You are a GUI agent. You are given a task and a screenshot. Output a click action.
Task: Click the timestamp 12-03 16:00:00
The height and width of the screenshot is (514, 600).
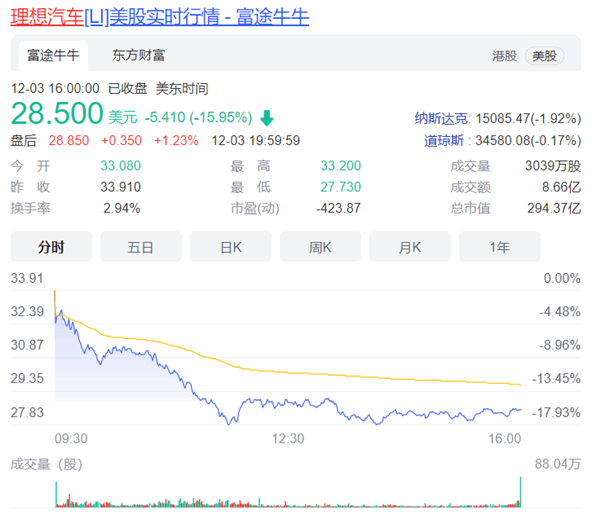click(55, 88)
